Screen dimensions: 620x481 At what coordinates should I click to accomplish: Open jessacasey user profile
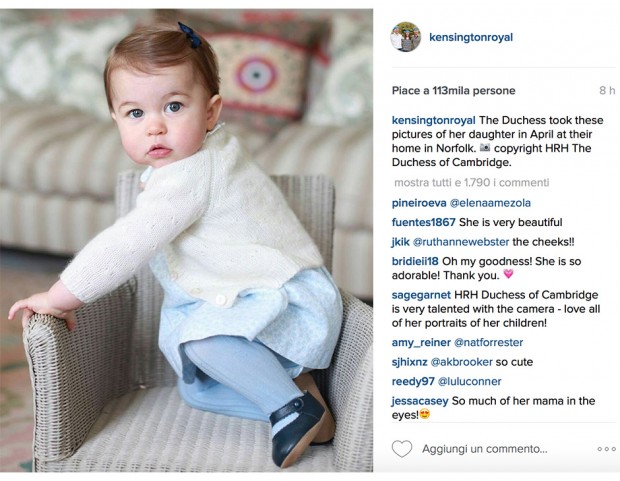[x=420, y=401]
